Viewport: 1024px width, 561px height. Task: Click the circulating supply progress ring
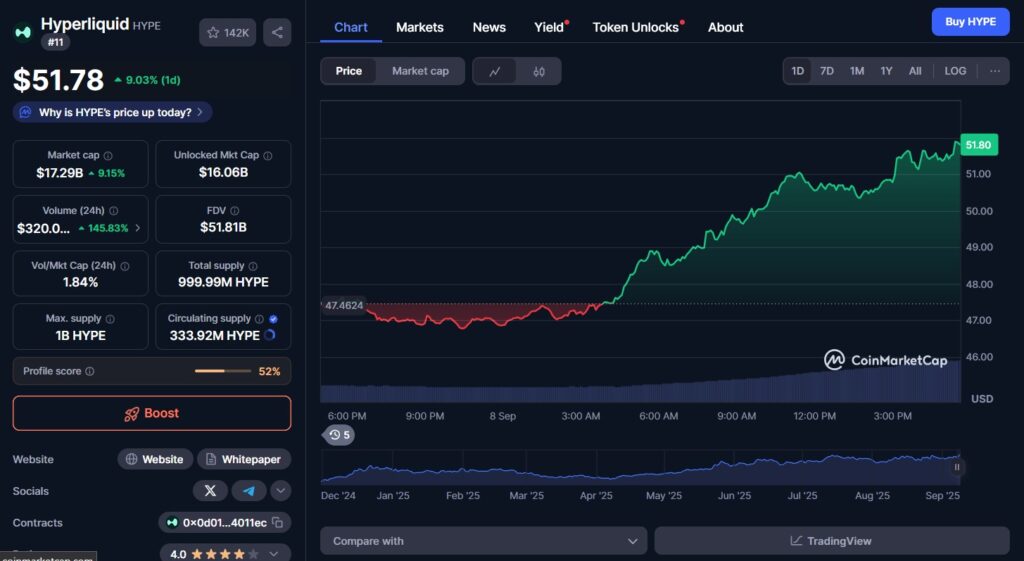pyautogui.click(x=270, y=335)
